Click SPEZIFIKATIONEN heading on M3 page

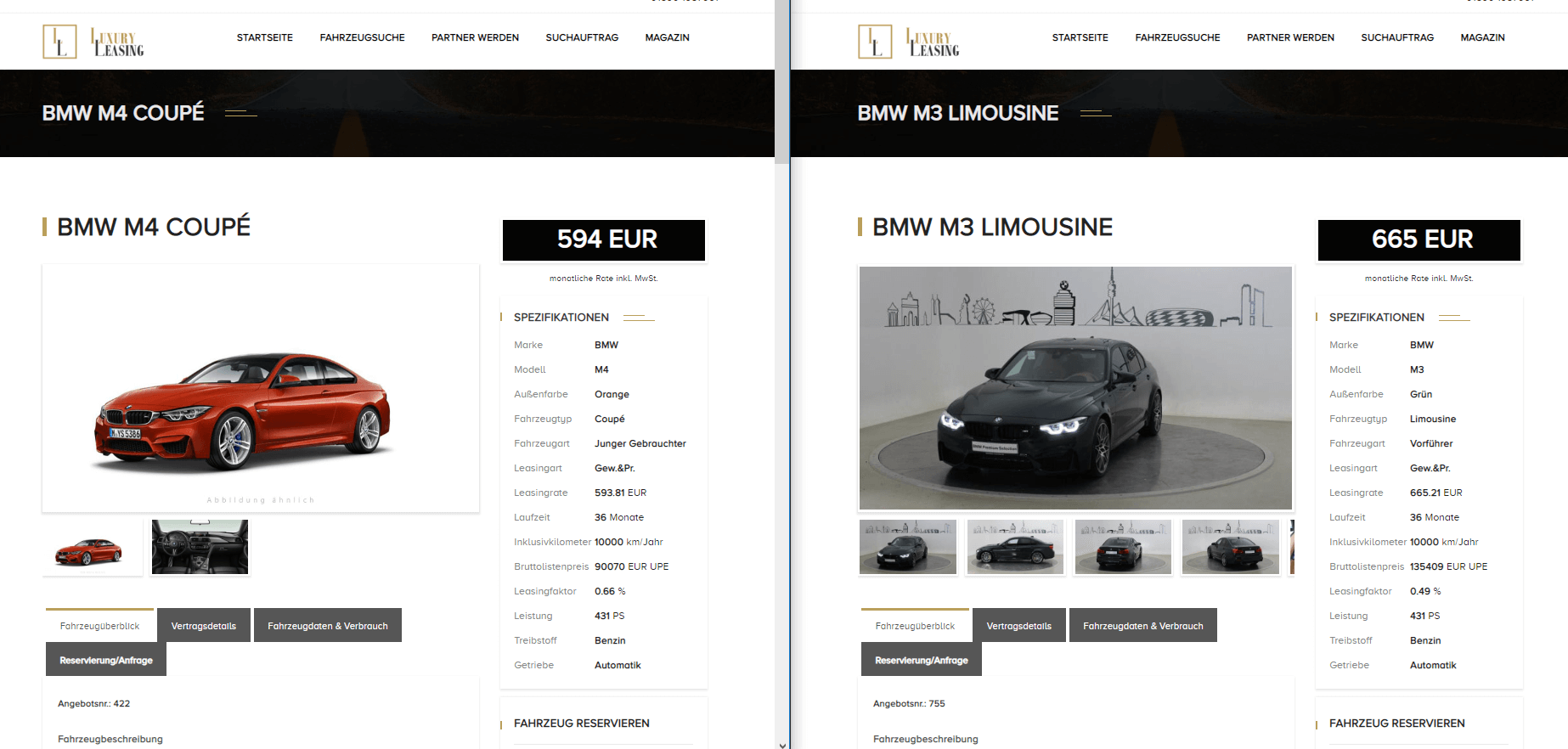(1377, 318)
